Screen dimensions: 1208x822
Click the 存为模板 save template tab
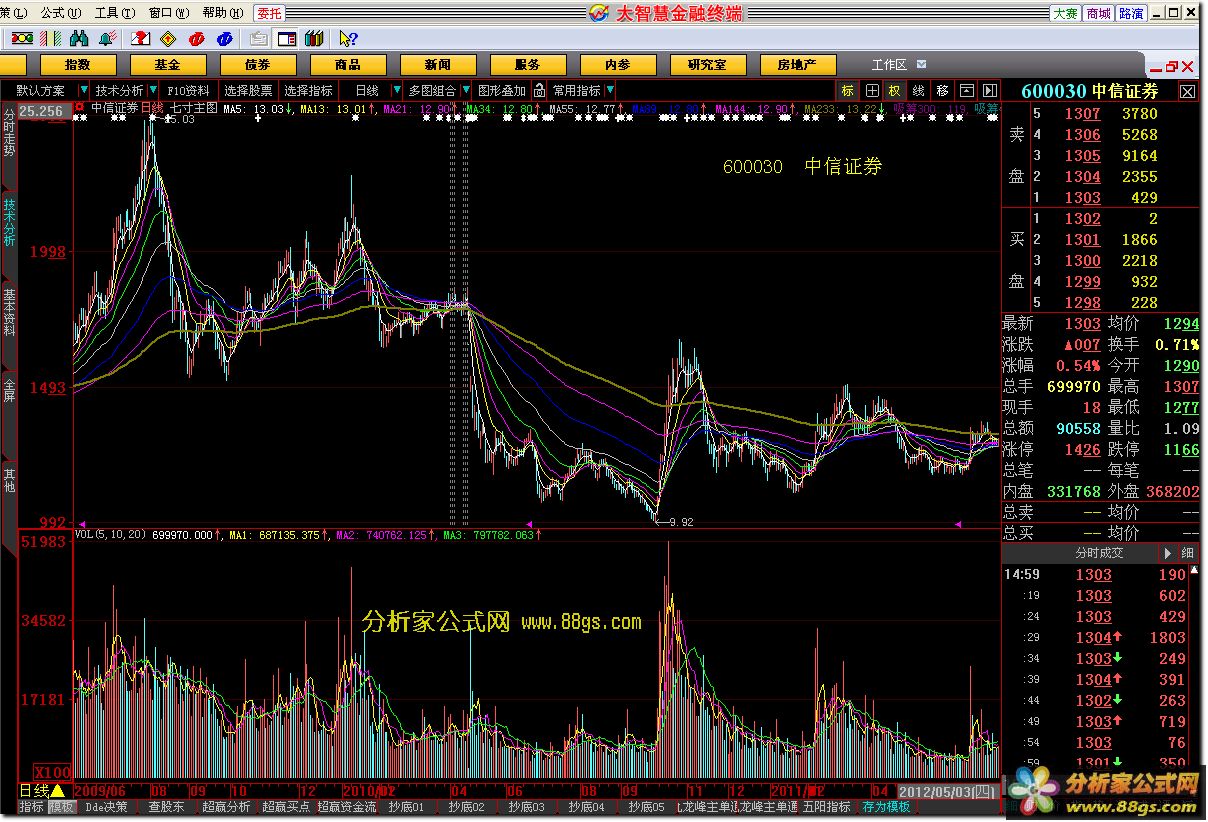tap(887, 807)
